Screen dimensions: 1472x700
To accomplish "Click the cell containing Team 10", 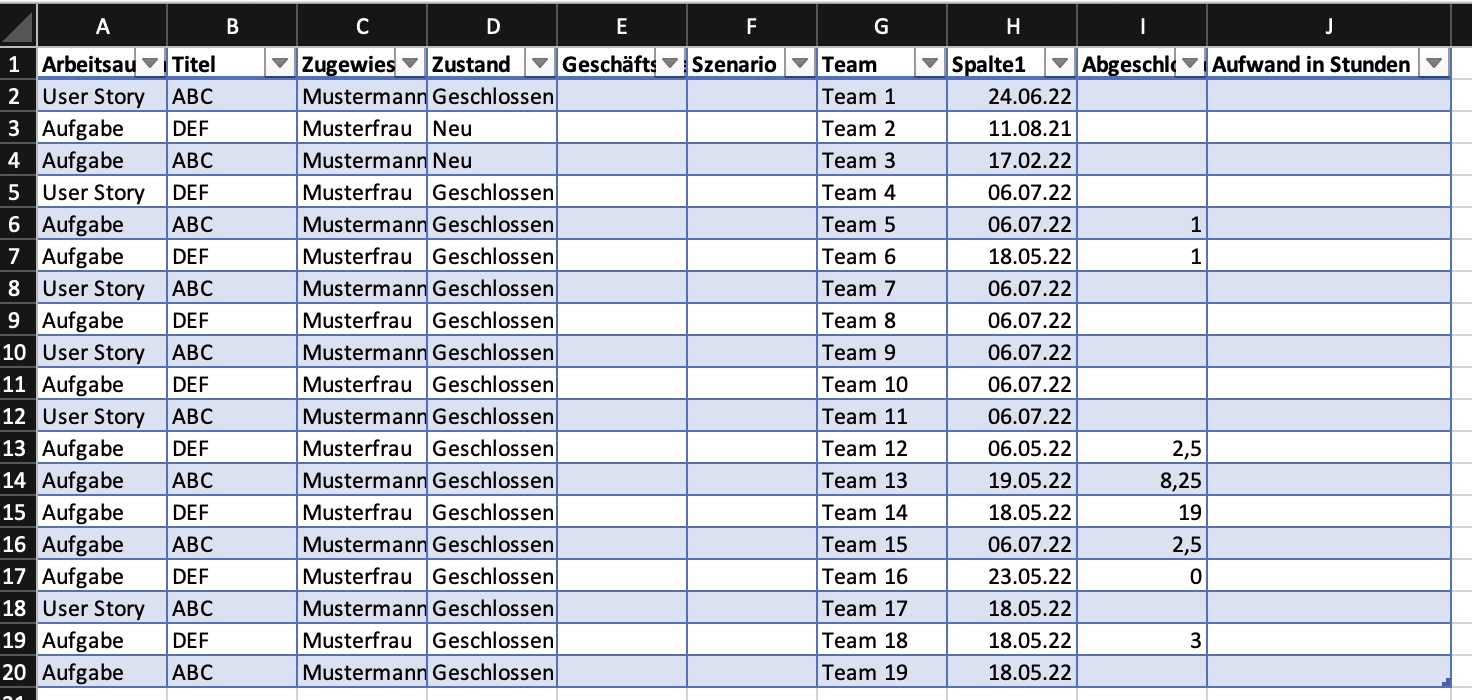I will 882,384.
